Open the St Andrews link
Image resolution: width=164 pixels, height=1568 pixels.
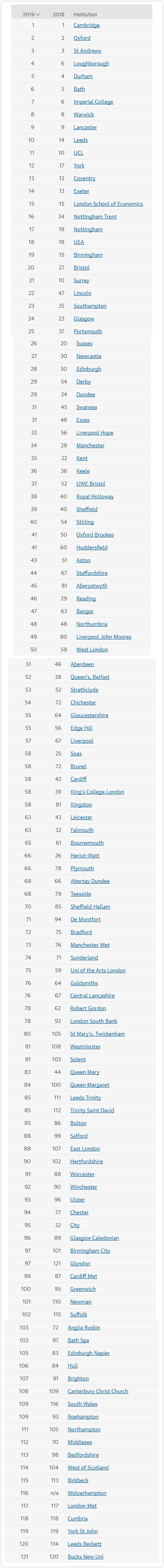point(87,51)
